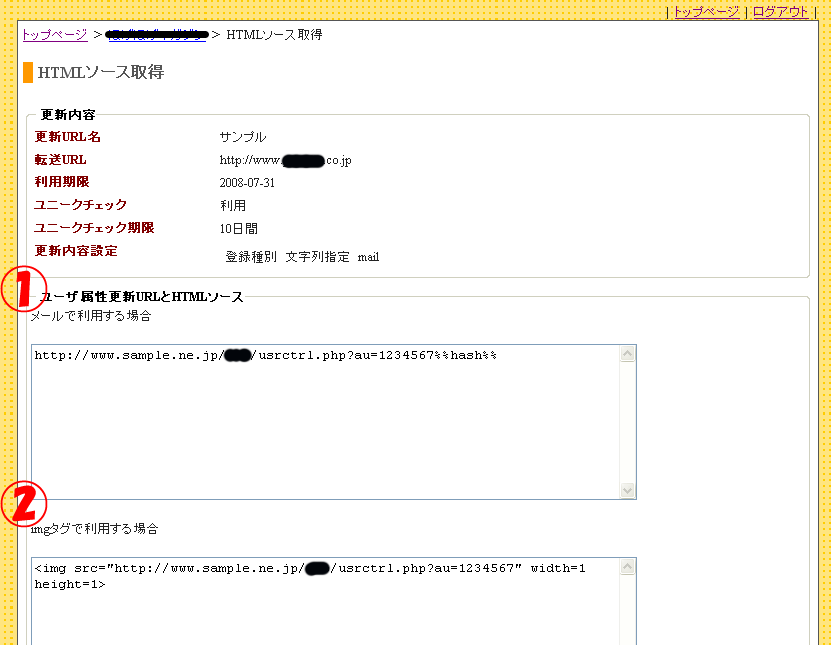The width and height of the screenshot is (831, 645).
Task: Click the ログアウト link
Action: pos(780,12)
